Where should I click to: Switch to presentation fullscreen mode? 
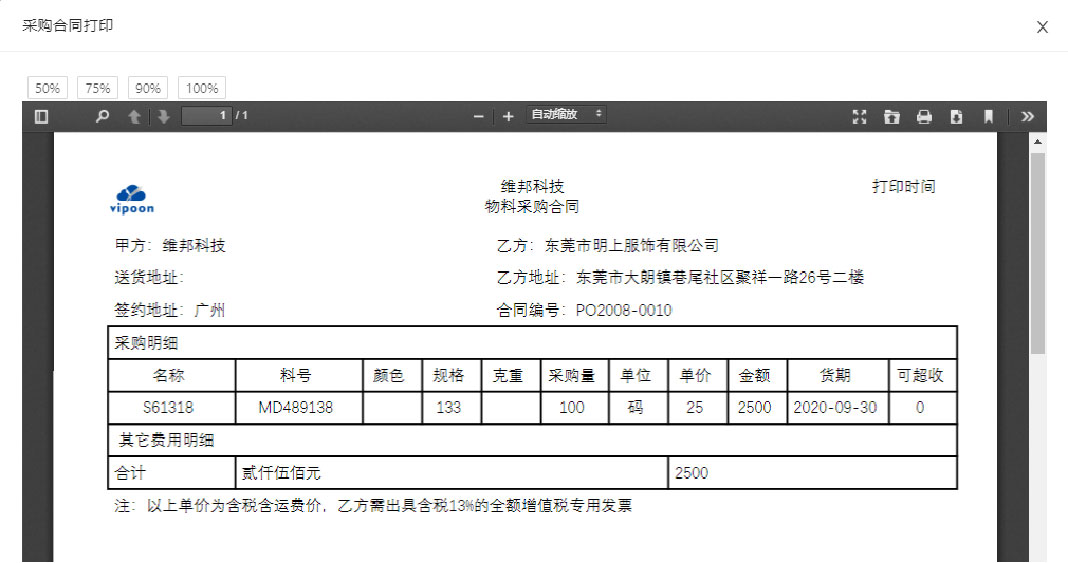pyautogui.click(x=860, y=116)
